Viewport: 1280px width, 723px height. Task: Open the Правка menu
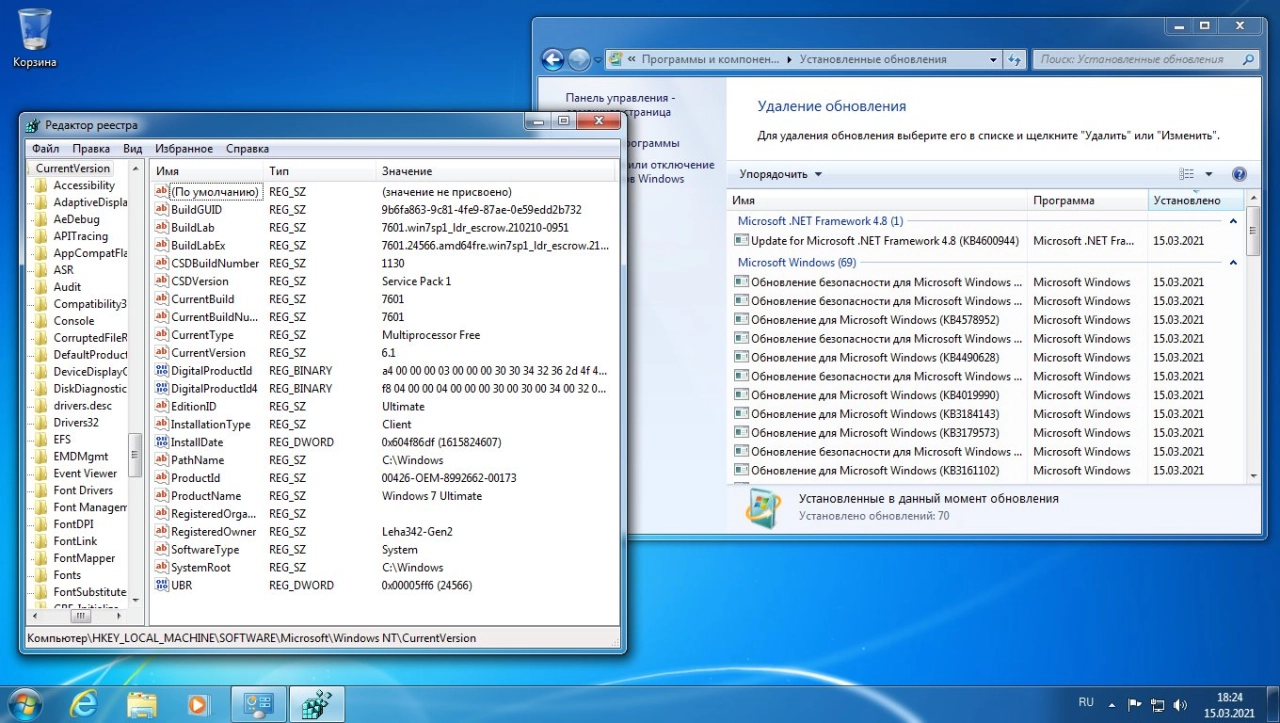(x=91, y=149)
